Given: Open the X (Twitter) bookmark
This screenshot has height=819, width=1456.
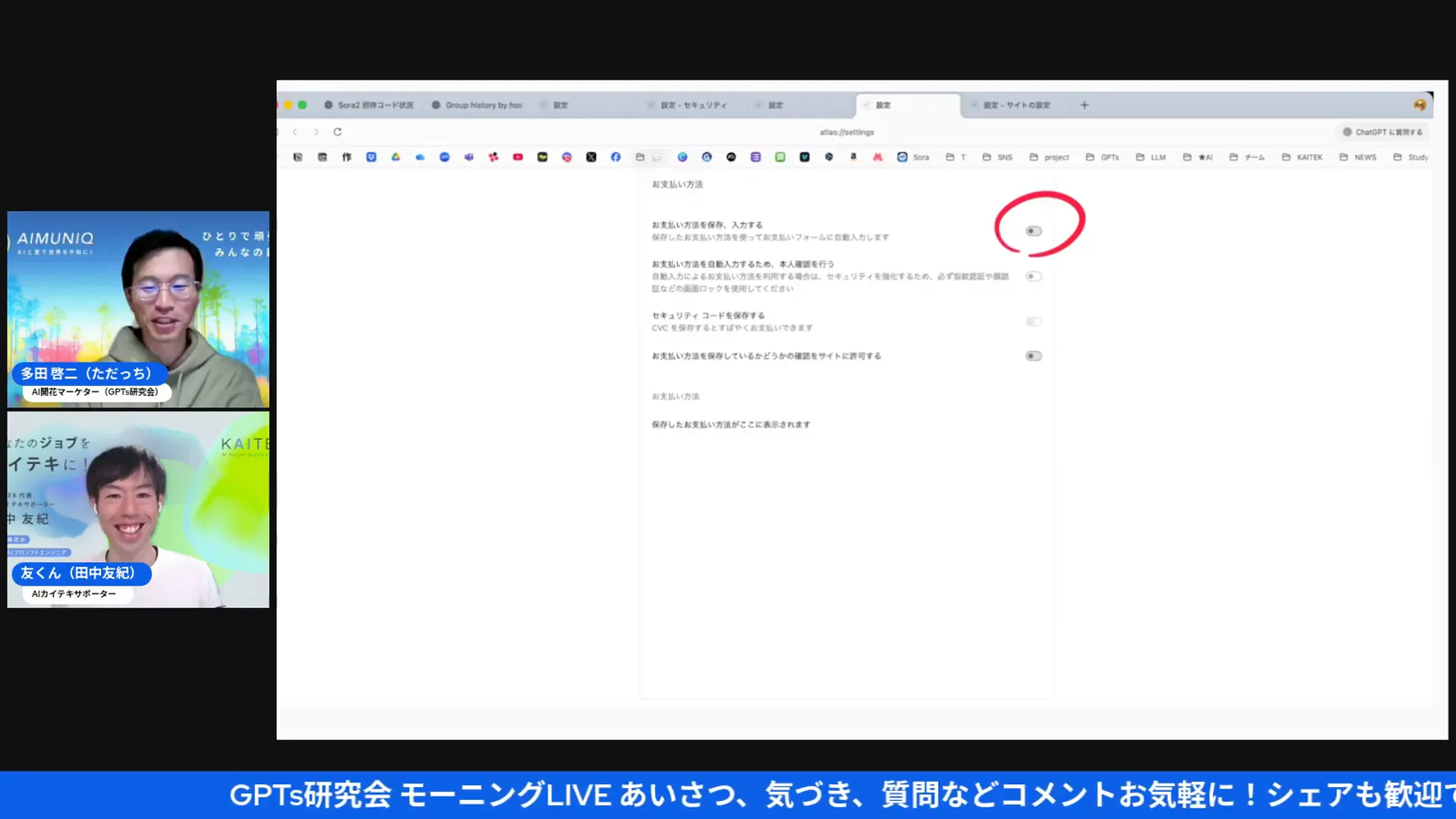Looking at the screenshot, I should click(591, 157).
